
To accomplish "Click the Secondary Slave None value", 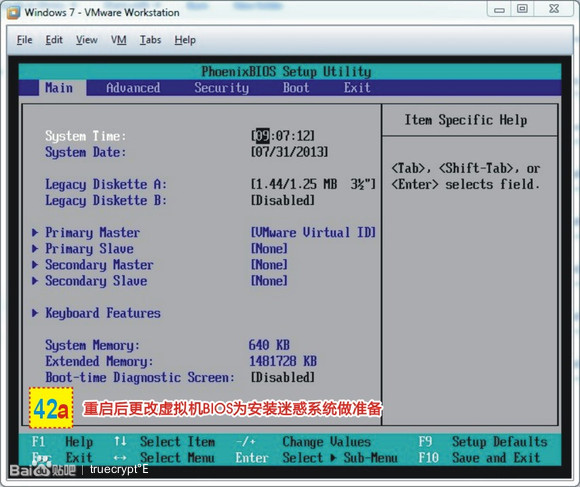I will (269, 281).
